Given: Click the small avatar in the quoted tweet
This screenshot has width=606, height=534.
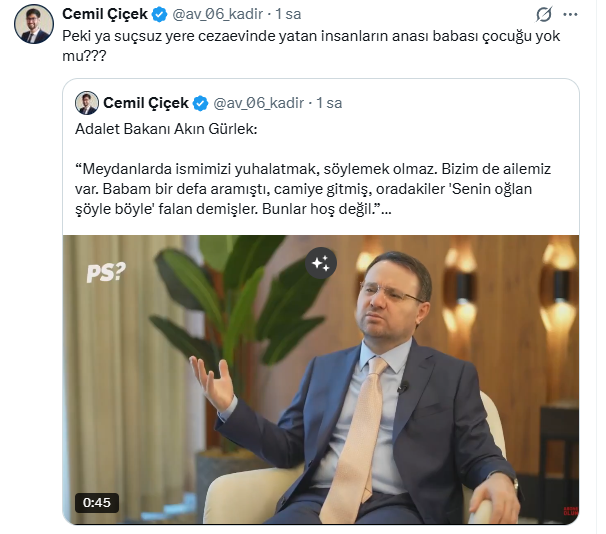Looking at the screenshot, I should tap(87, 103).
